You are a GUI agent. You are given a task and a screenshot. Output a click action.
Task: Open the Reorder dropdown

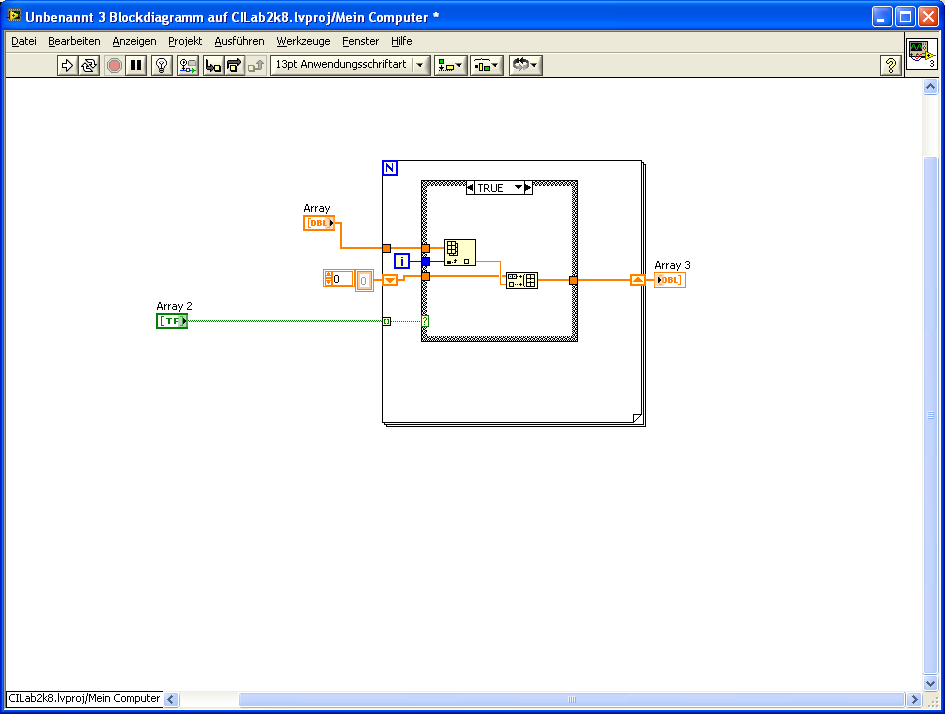tap(526, 65)
